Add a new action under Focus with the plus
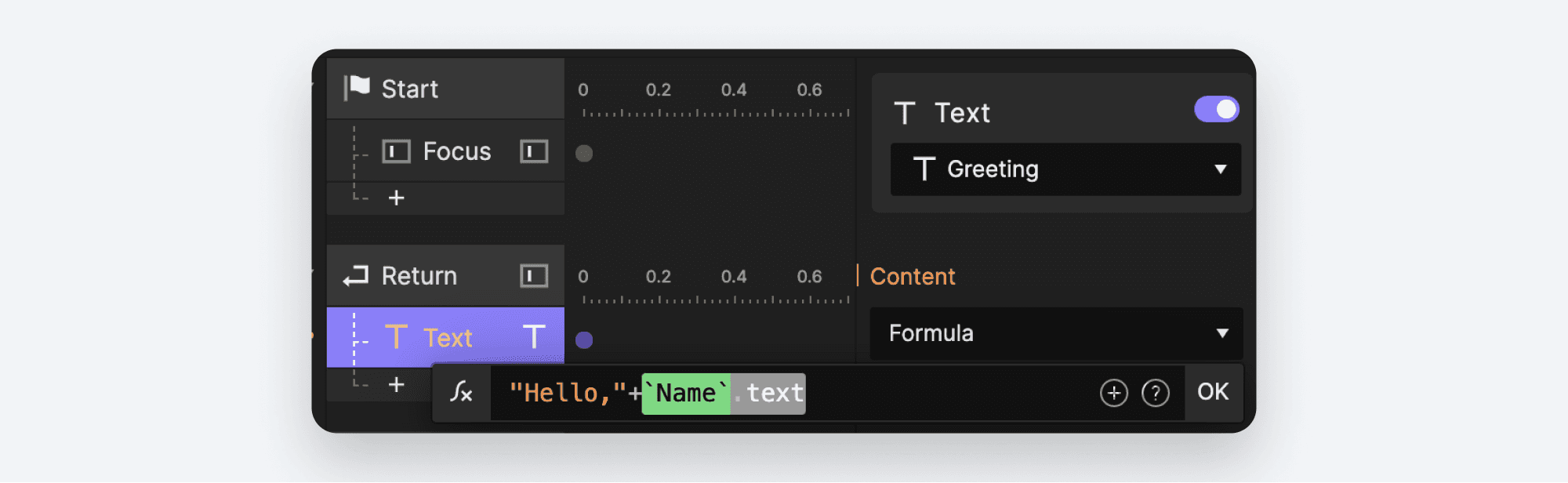Image resolution: width=1568 pixels, height=483 pixels. coord(397,198)
